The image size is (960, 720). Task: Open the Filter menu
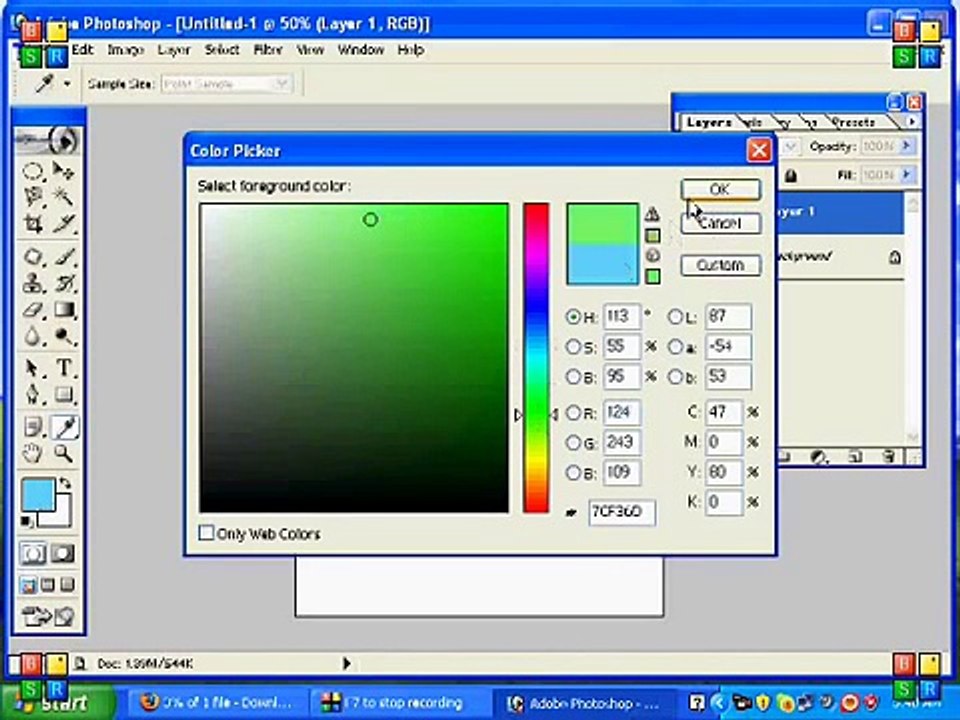point(268,50)
